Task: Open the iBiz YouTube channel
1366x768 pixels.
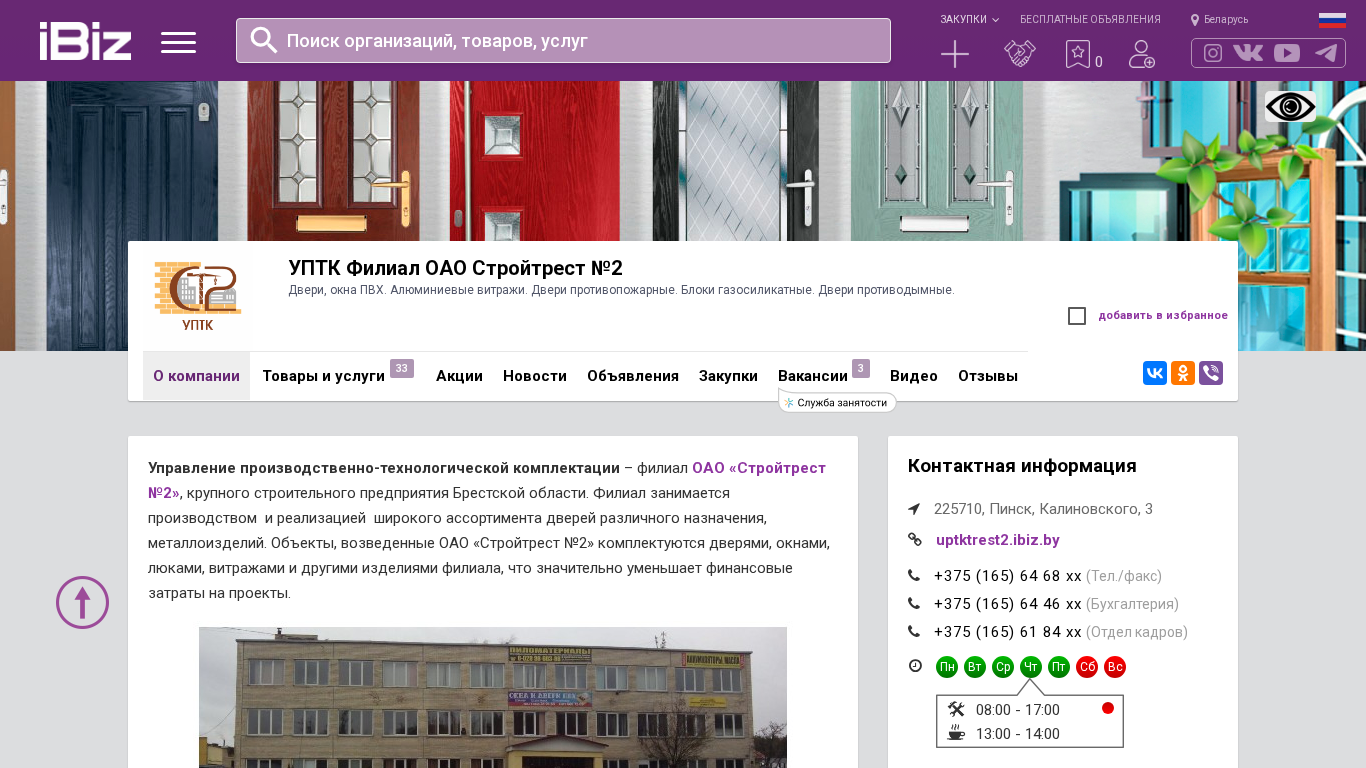Action: point(1287,53)
